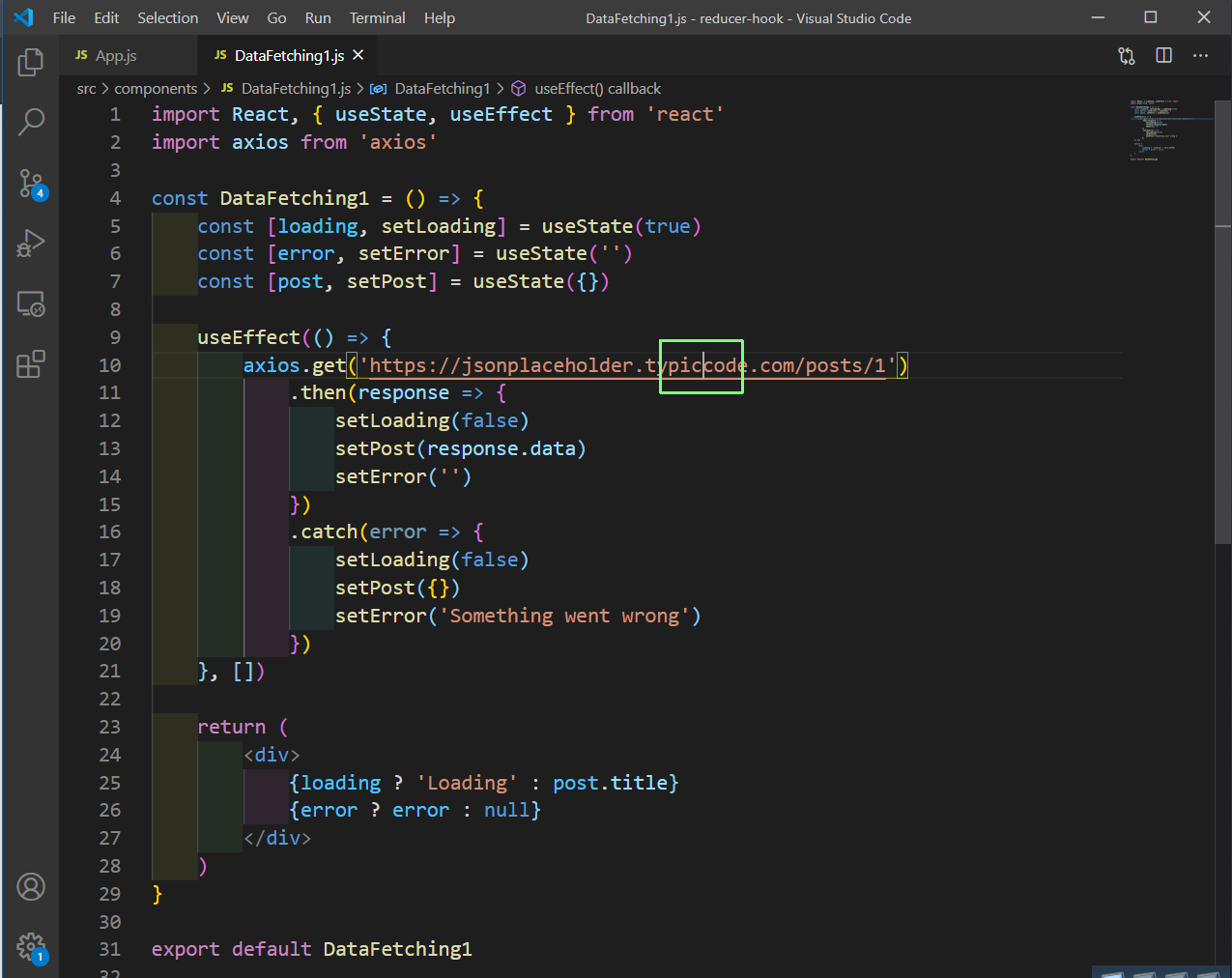
Task: Open the Search view in activity bar
Action: (x=31, y=122)
